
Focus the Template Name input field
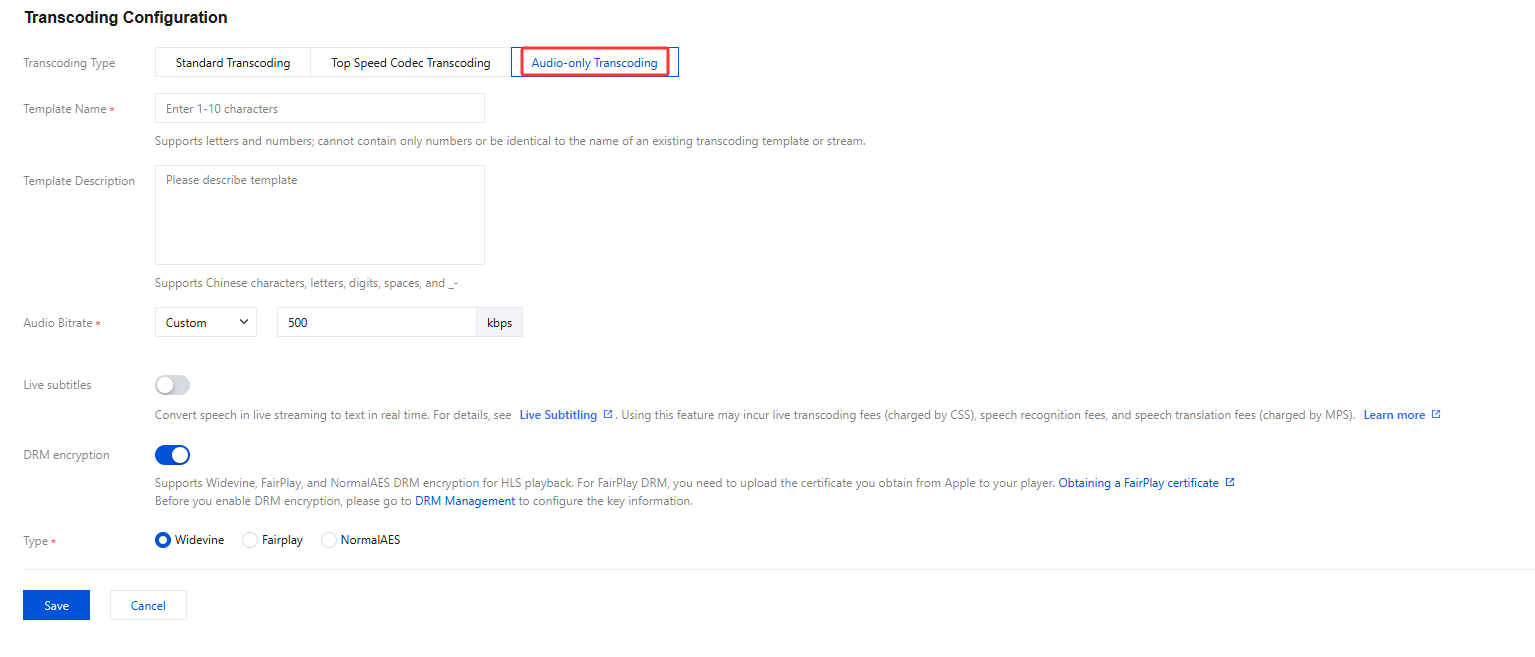(x=319, y=108)
